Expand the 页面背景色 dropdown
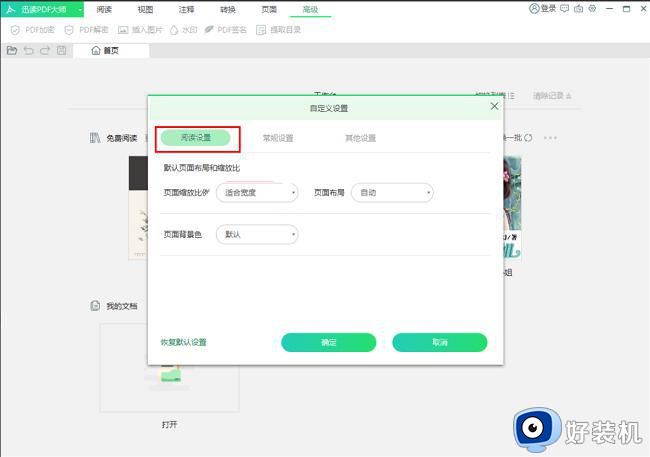The image size is (650, 457). 257,235
